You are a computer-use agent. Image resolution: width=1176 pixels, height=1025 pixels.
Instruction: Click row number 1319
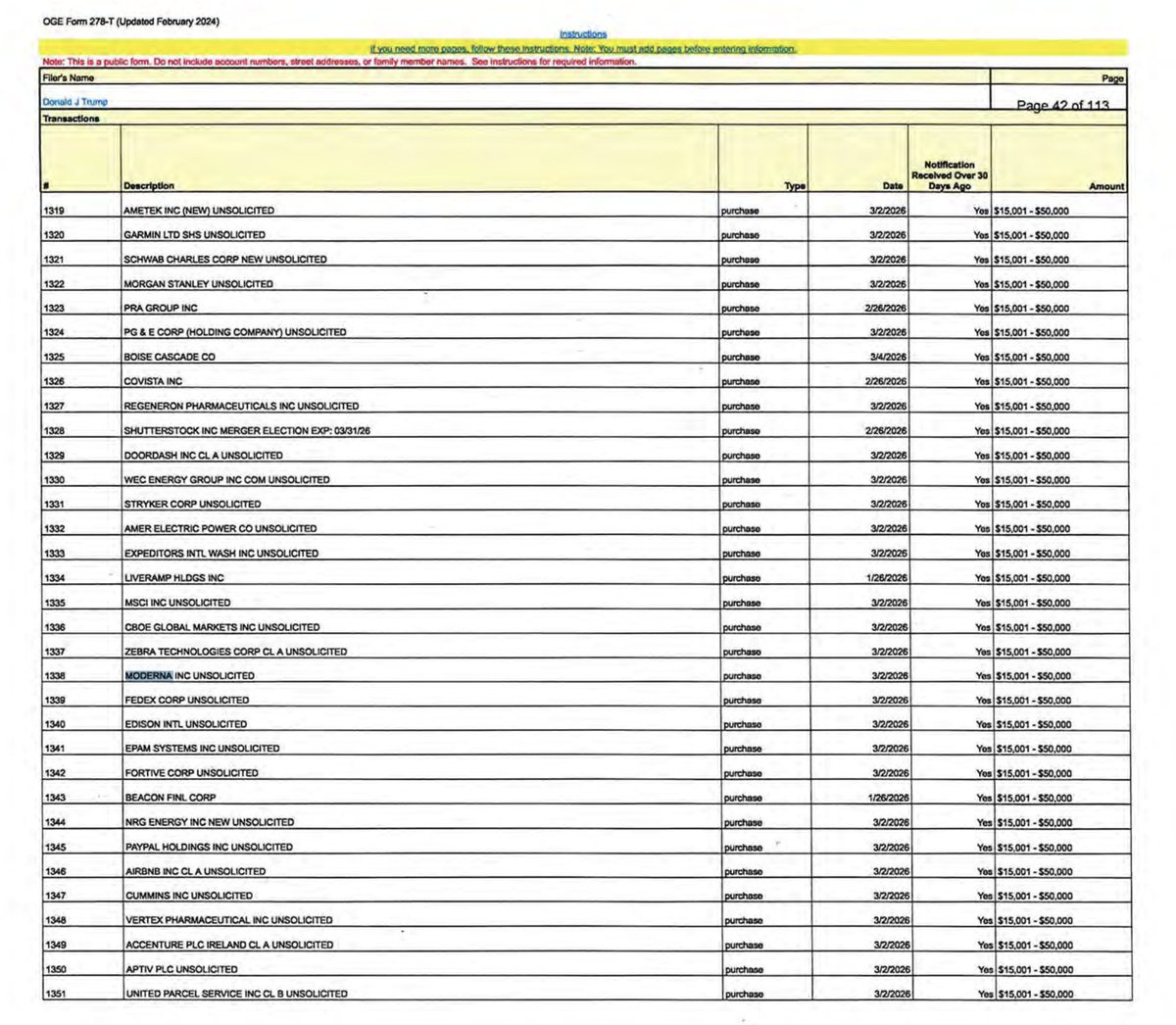pyautogui.click(x=54, y=211)
